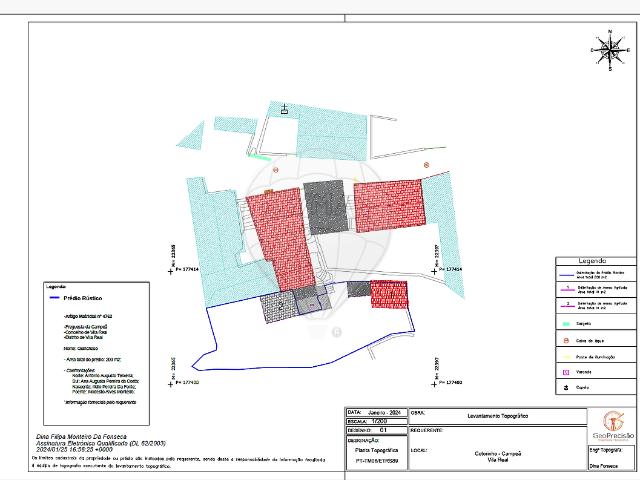Image resolution: width=640 pixels, height=480 pixels.
Task: Click the scale value next to ESCALA
Action: pyautogui.click(x=380, y=421)
